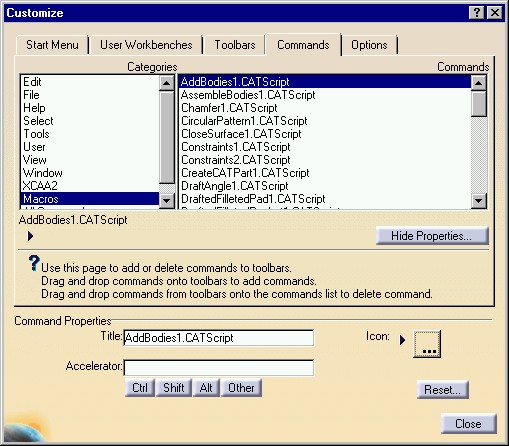The width and height of the screenshot is (509, 446).
Task: Click Commands list scroll down arrow
Action: (479, 201)
